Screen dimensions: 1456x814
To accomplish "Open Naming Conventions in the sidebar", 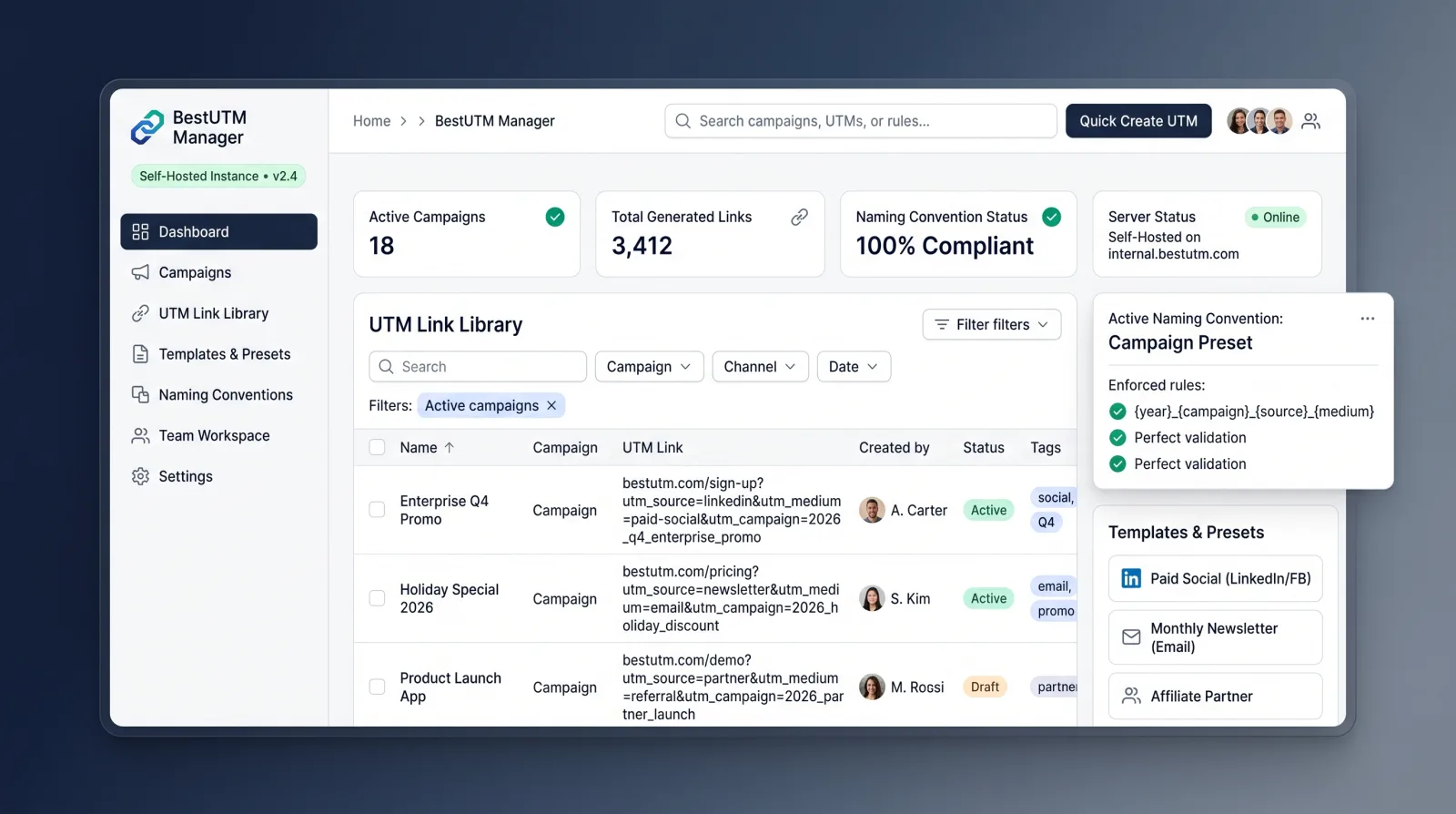I will (x=218, y=395).
